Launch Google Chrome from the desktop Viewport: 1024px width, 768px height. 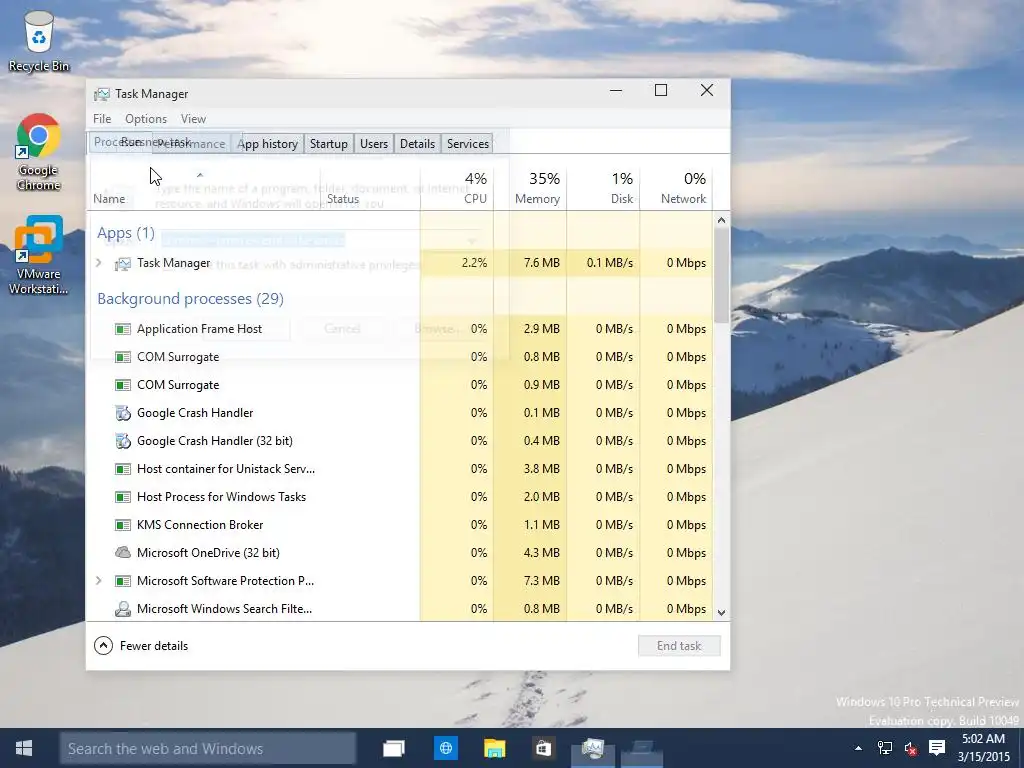pyautogui.click(x=39, y=152)
